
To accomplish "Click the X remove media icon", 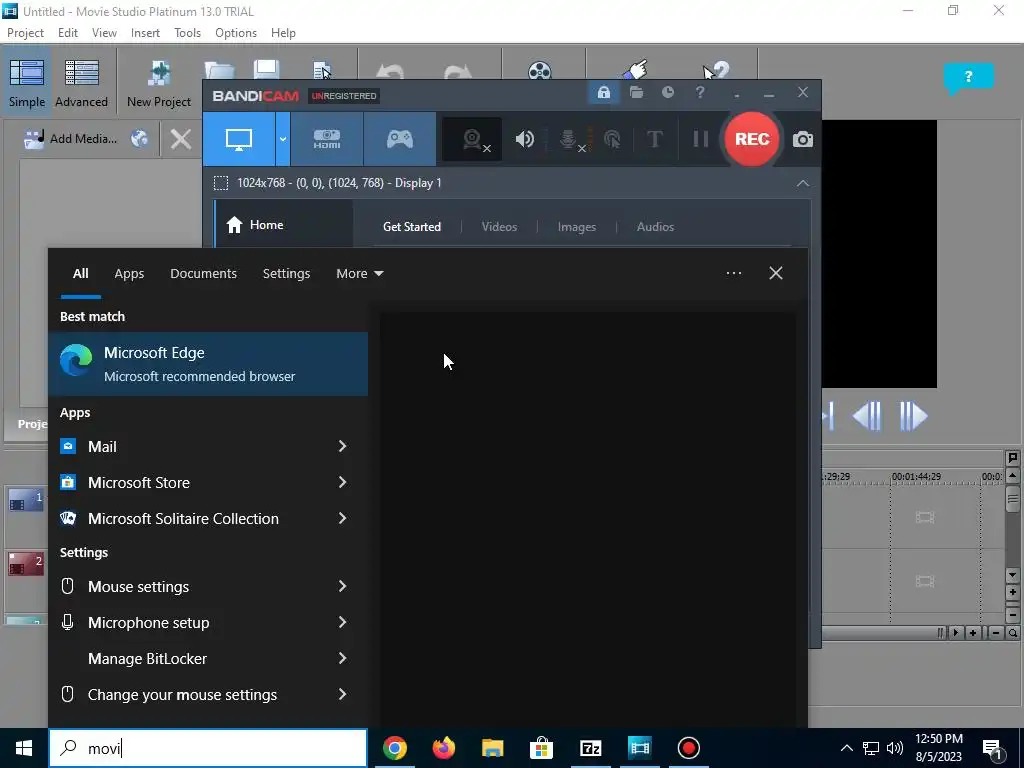I will point(180,138).
